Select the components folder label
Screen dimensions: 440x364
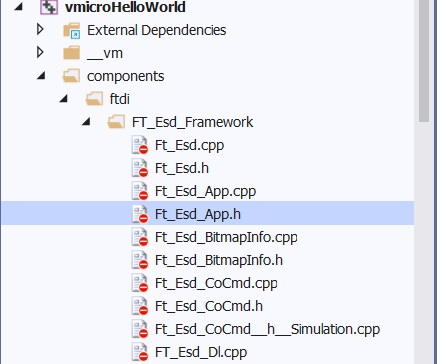point(126,76)
